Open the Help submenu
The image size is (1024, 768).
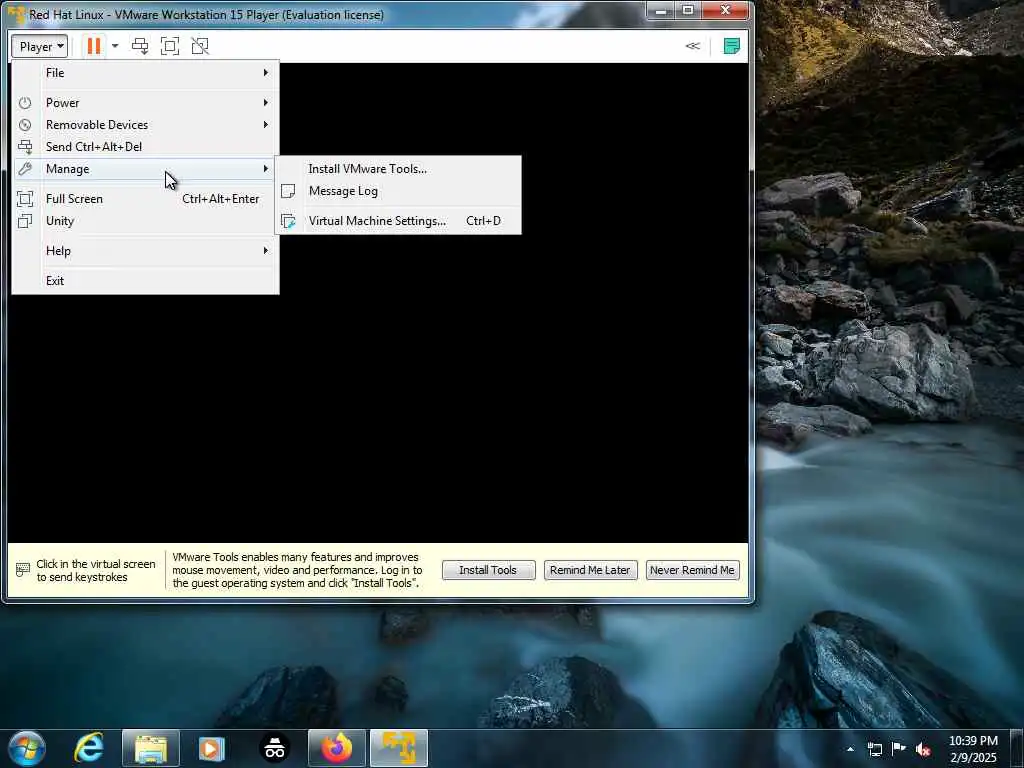[146, 251]
